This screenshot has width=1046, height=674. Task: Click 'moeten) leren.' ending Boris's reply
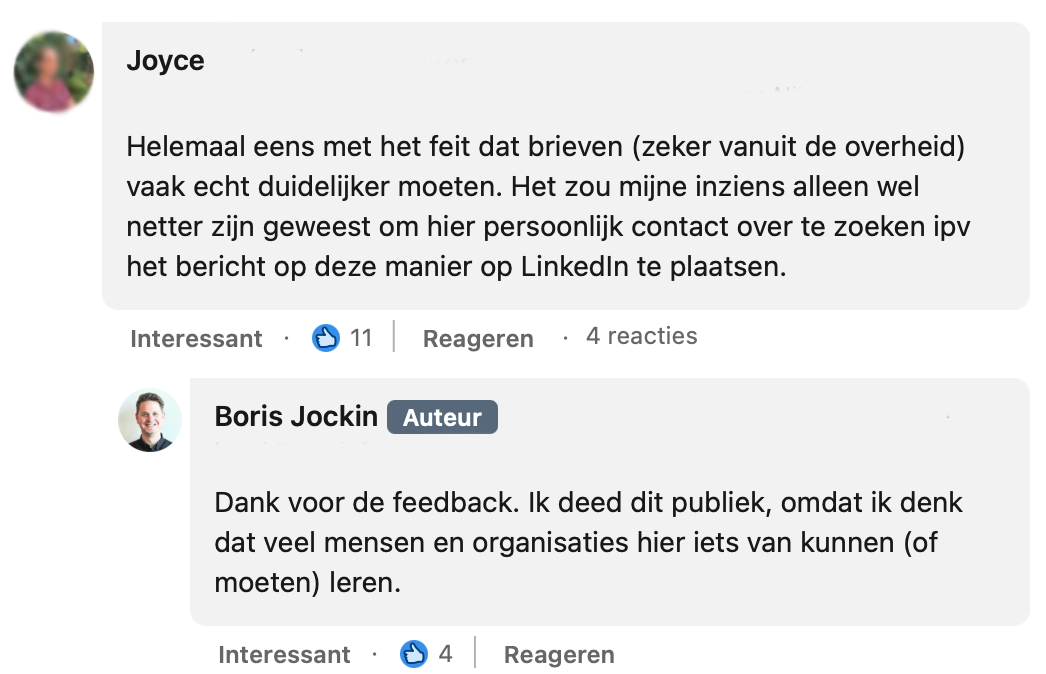[x=307, y=582]
